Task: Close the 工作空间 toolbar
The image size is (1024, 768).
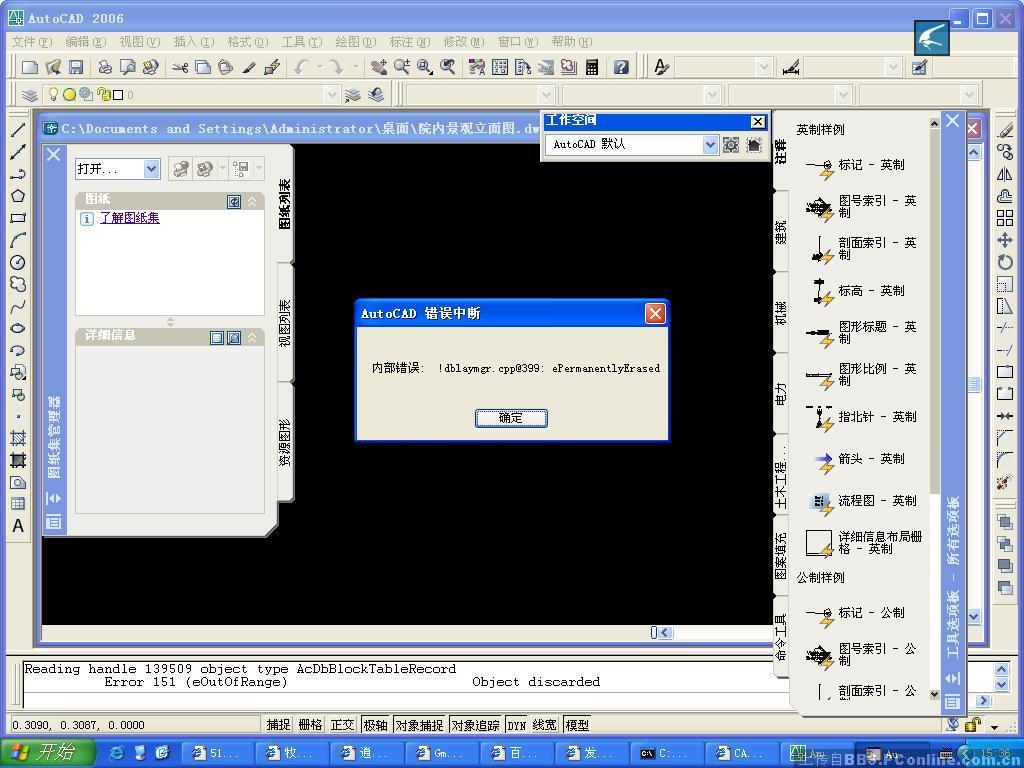Action: 758,121
